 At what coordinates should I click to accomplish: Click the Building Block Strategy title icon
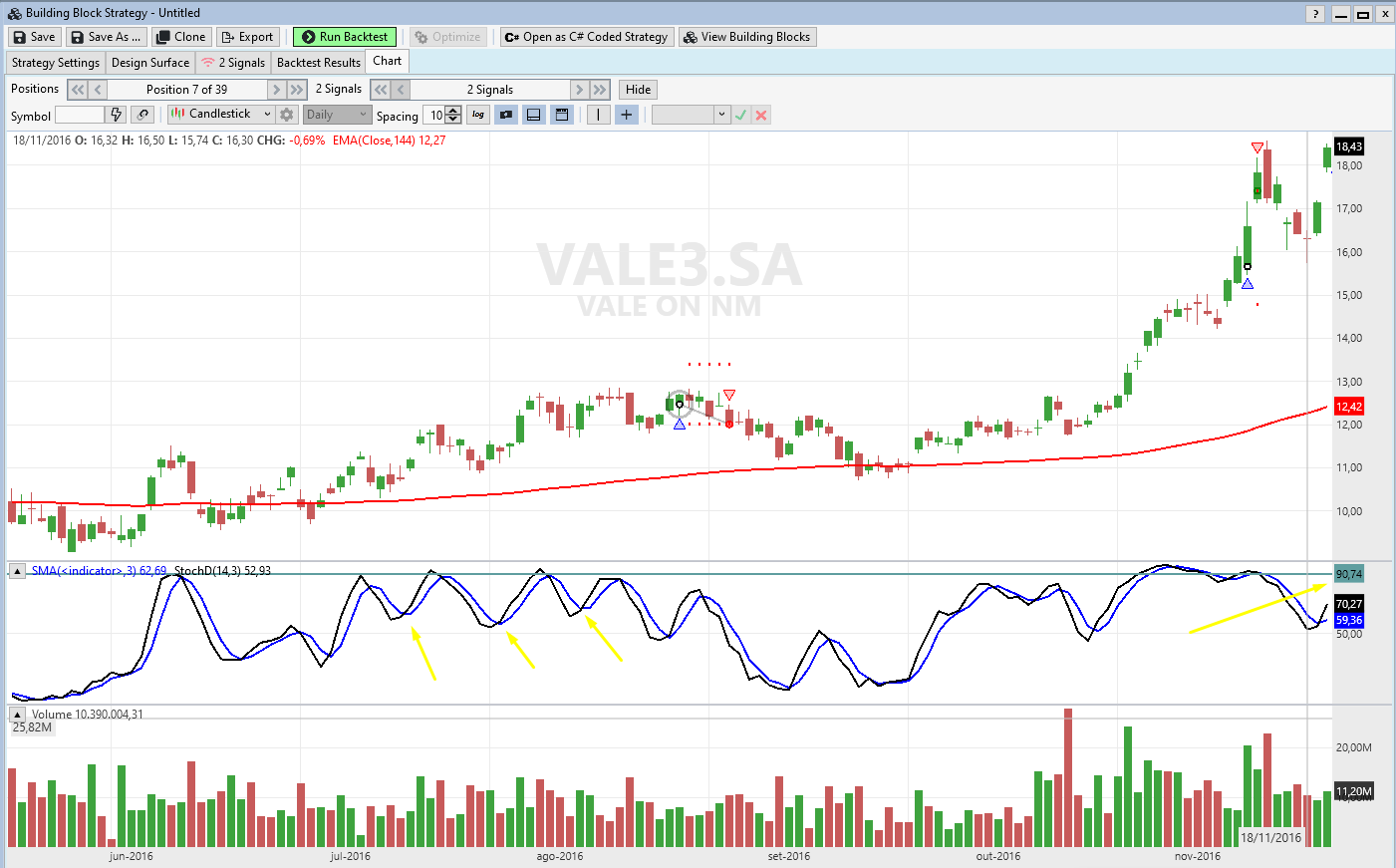click(x=15, y=13)
